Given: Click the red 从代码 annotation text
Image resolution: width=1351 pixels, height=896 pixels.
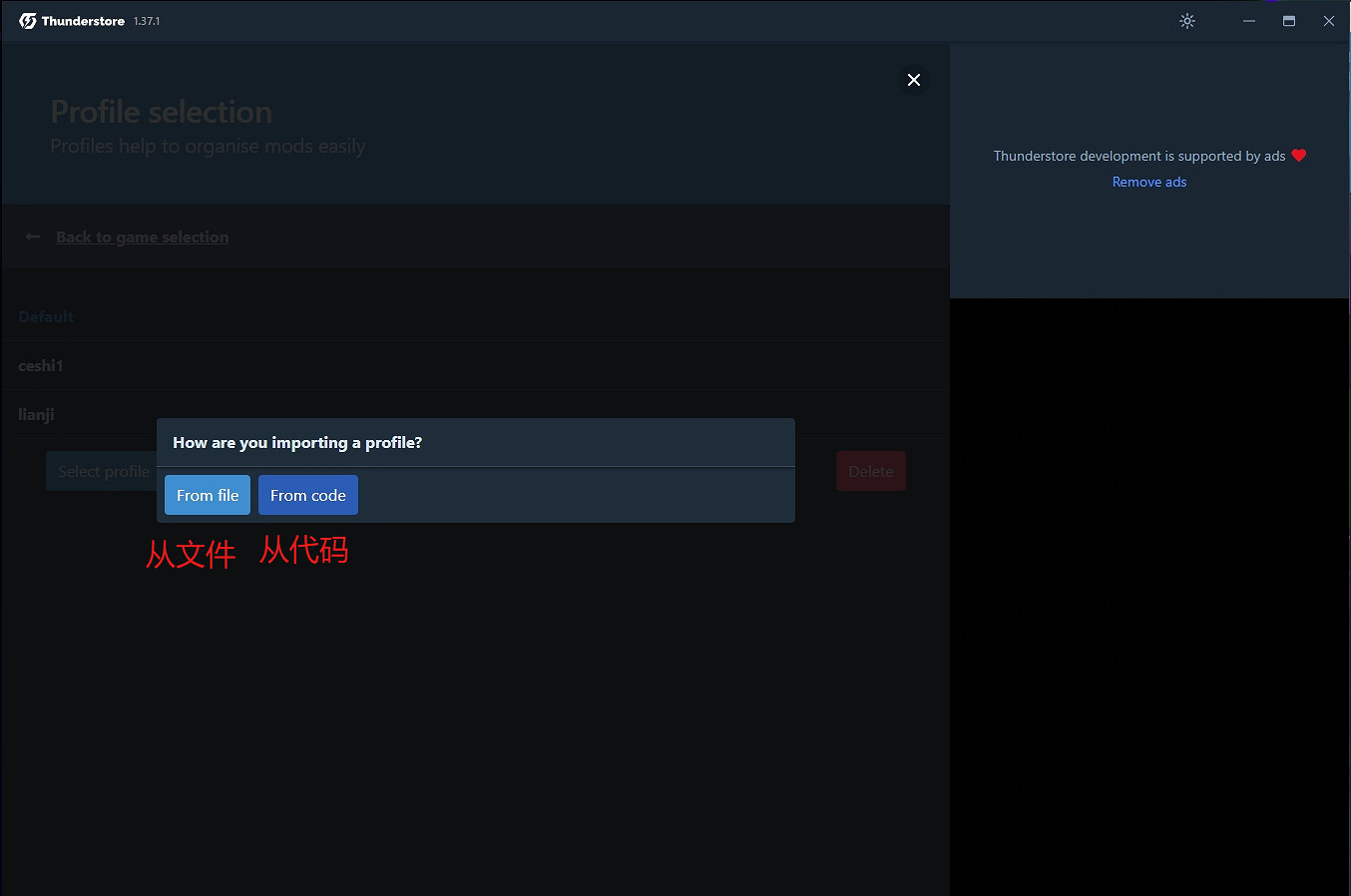Looking at the screenshot, I should pos(304,550).
